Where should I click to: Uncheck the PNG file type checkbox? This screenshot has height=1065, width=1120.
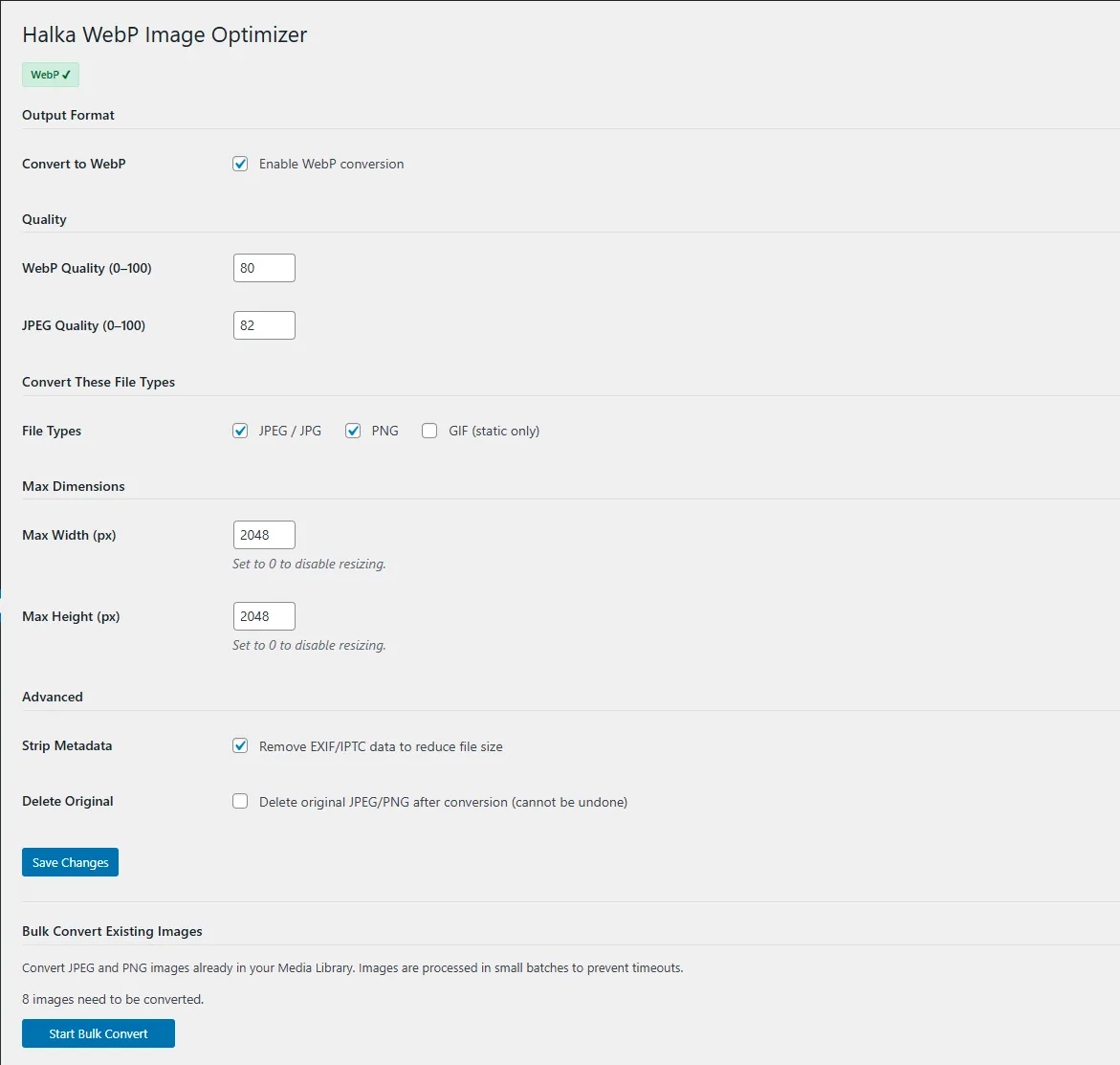click(353, 431)
